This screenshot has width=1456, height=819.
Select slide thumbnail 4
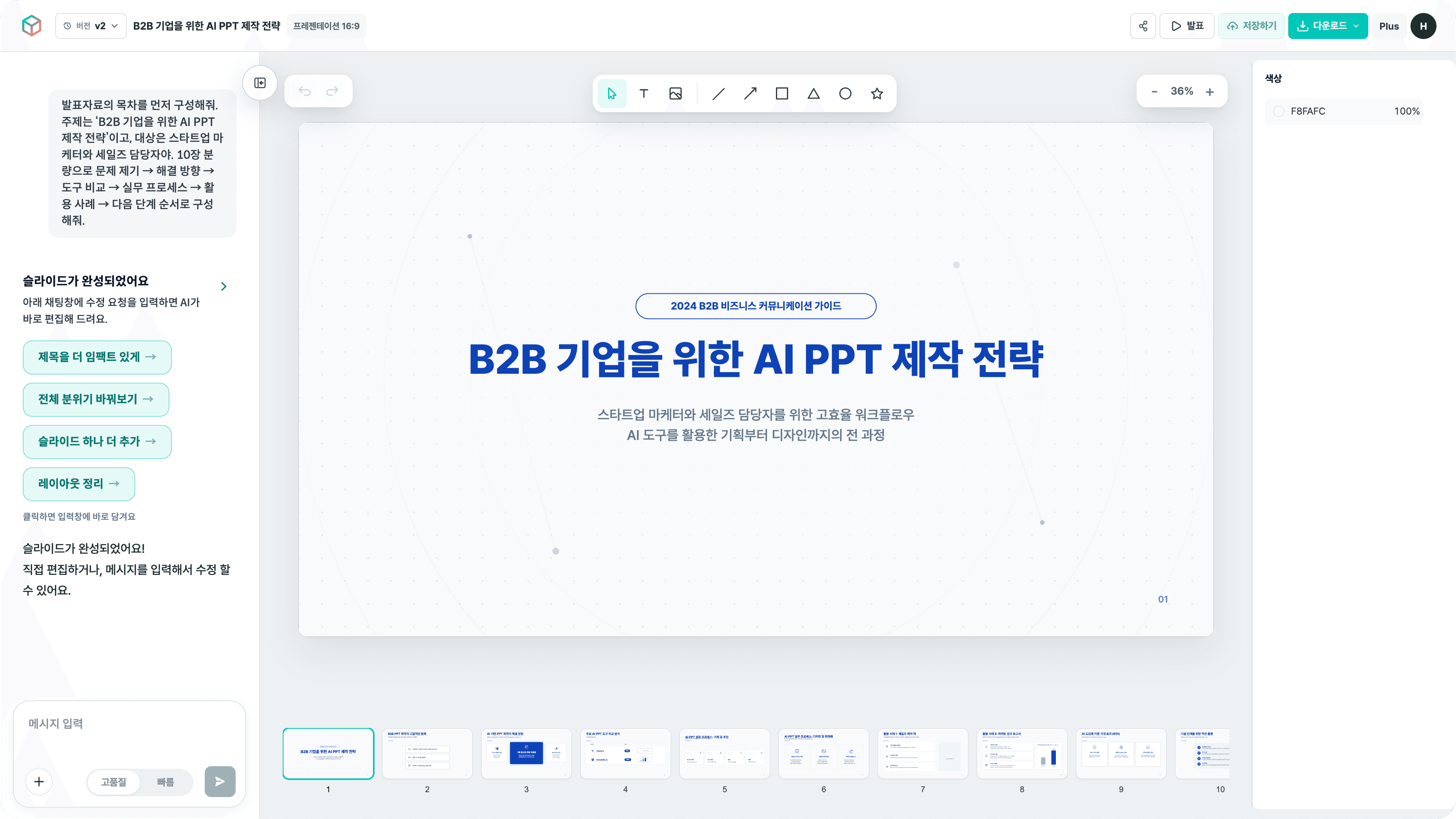click(x=626, y=754)
